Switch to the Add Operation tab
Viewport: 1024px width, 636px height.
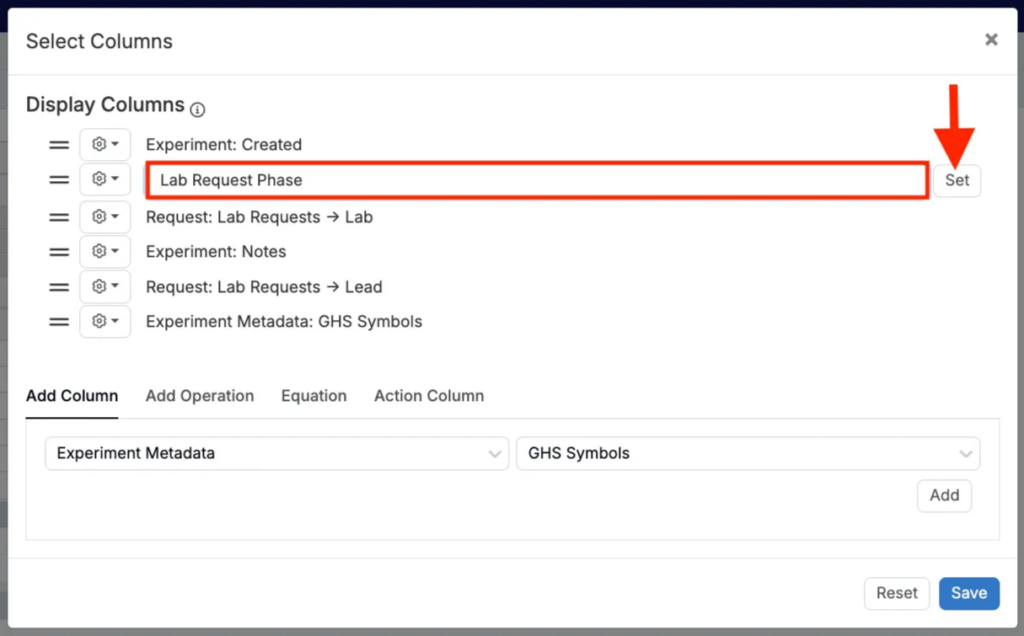pyautogui.click(x=200, y=396)
